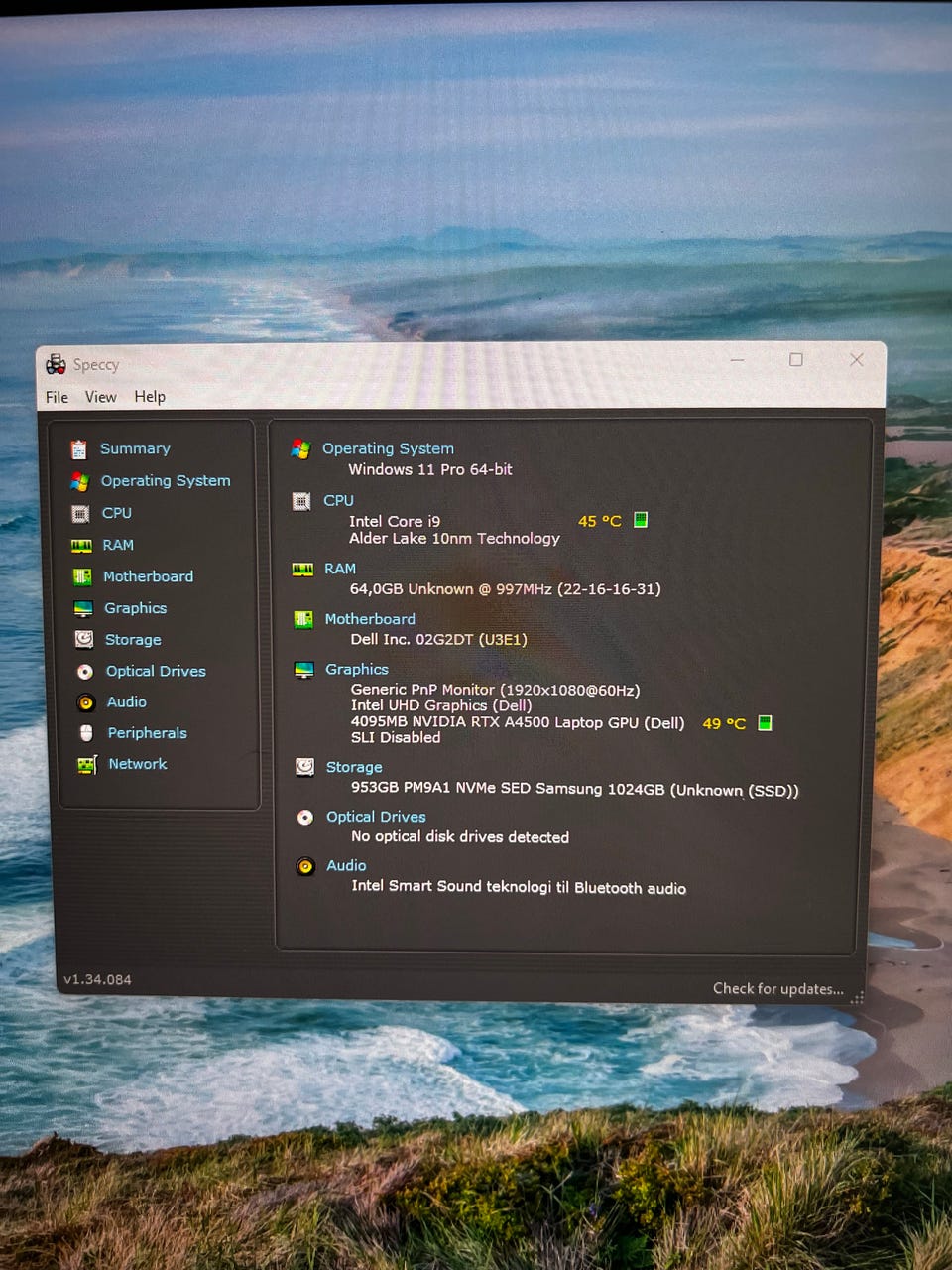Select CPU in the sidebar list
The image size is (952, 1270).
[x=117, y=513]
